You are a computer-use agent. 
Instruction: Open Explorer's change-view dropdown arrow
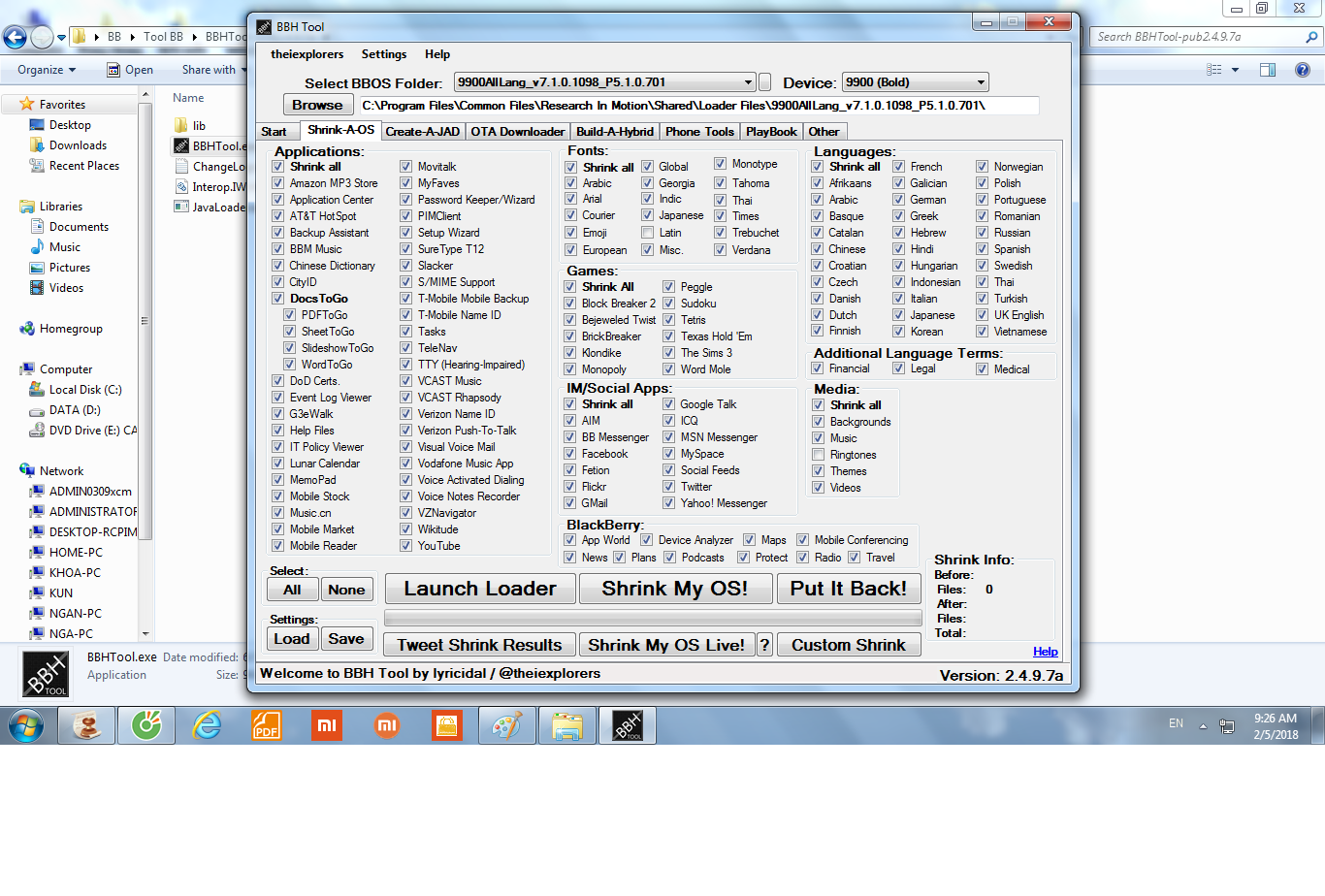[x=1235, y=70]
